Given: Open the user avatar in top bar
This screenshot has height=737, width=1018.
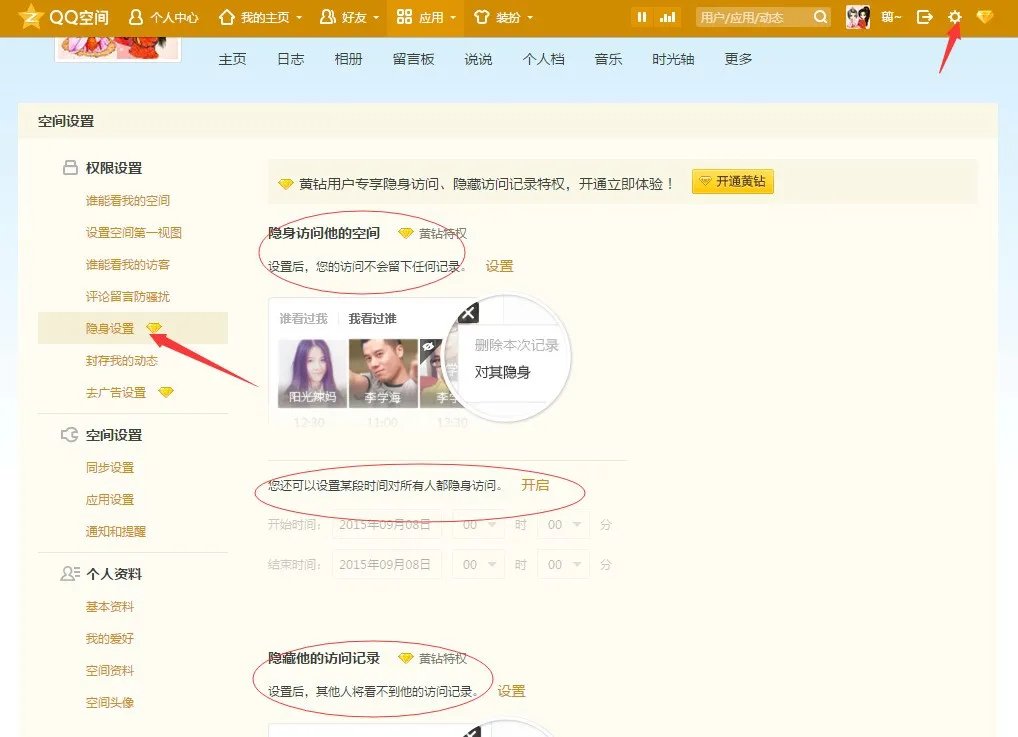Looking at the screenshot, I should tap(858, 18).
